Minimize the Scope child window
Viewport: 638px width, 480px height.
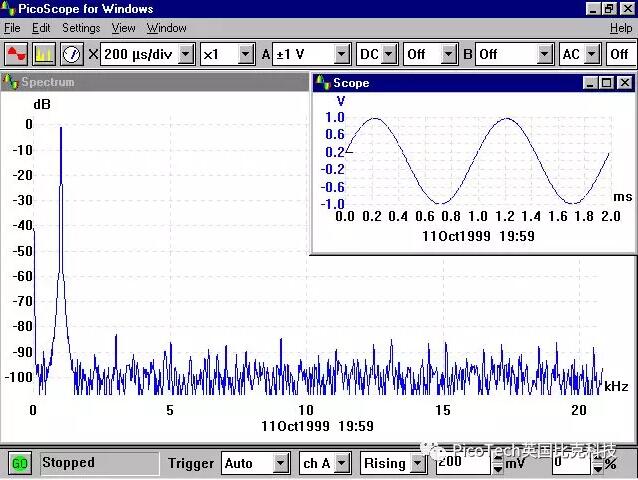click(590, 83)
